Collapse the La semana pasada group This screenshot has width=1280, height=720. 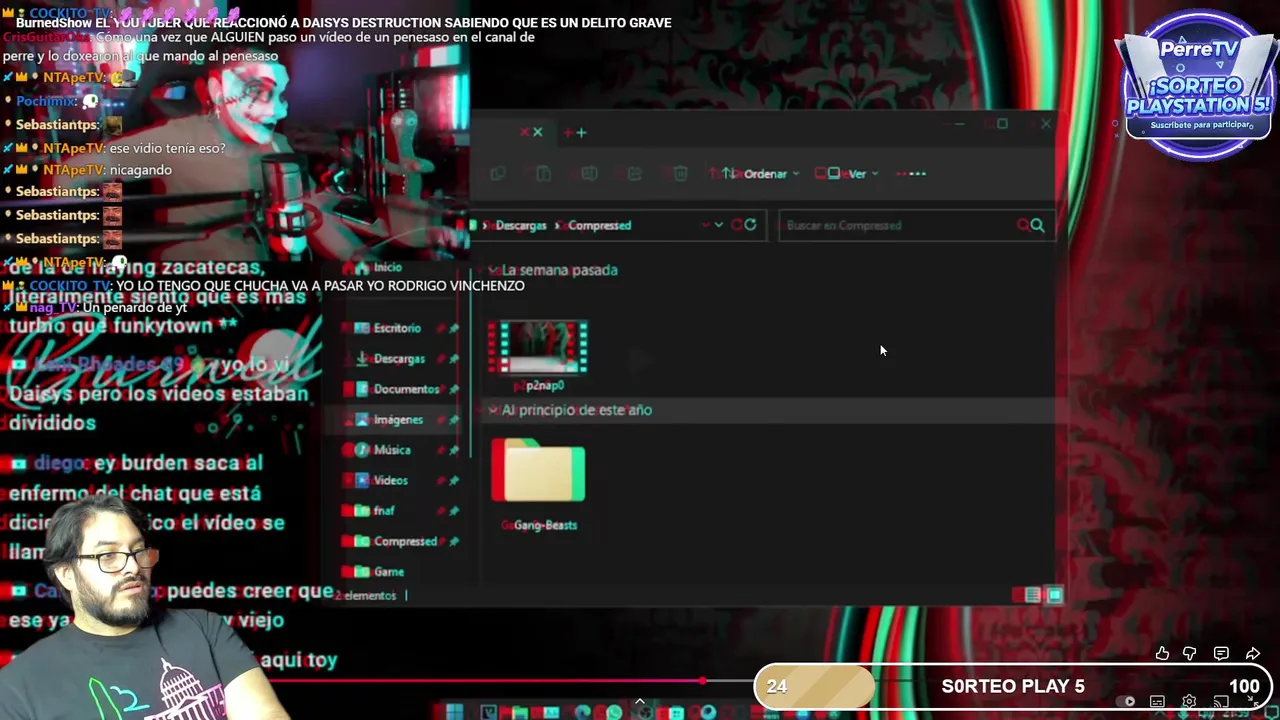pos(493,270)
